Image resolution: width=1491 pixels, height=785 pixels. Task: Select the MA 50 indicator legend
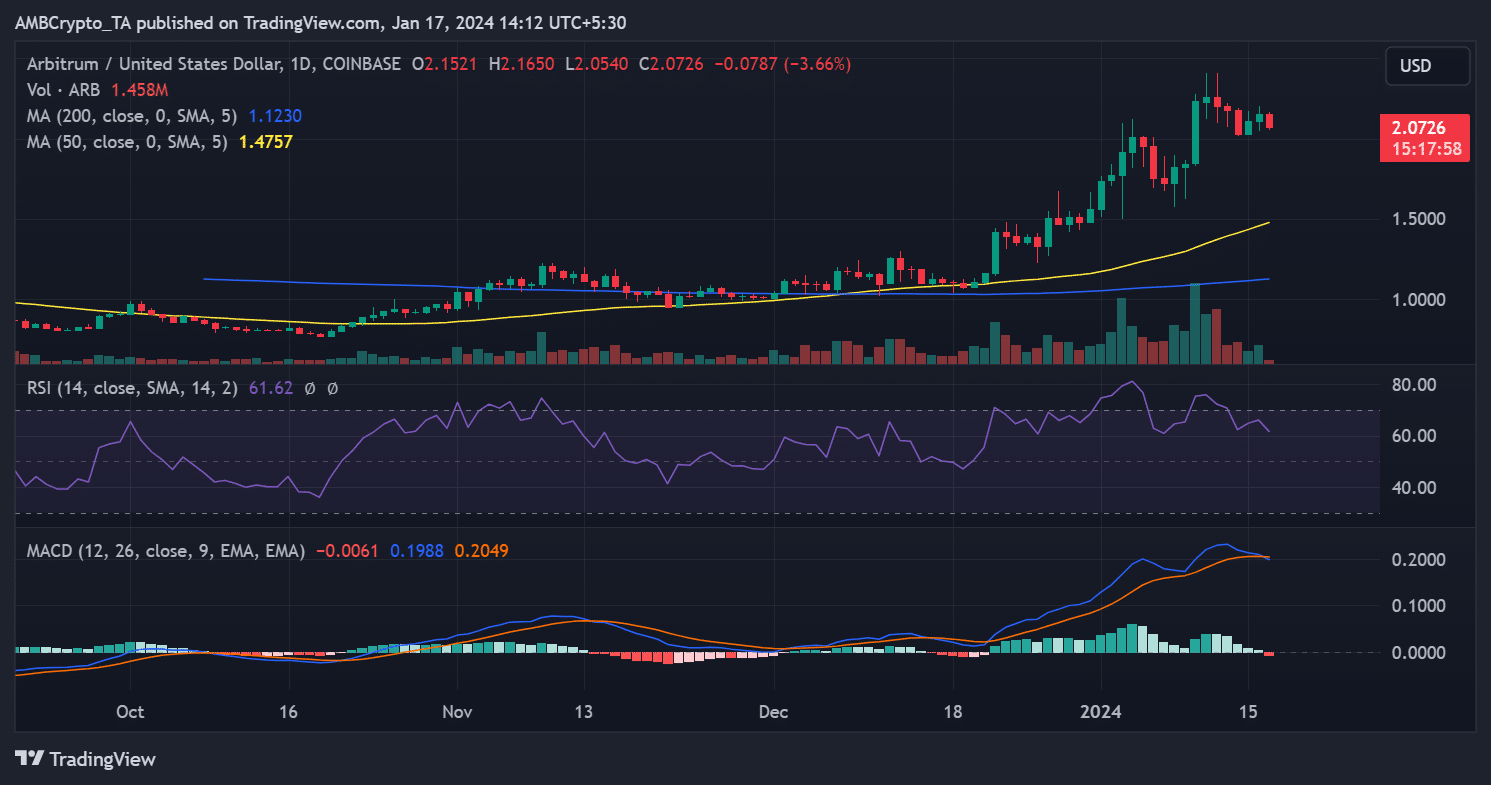pos(123,142)
